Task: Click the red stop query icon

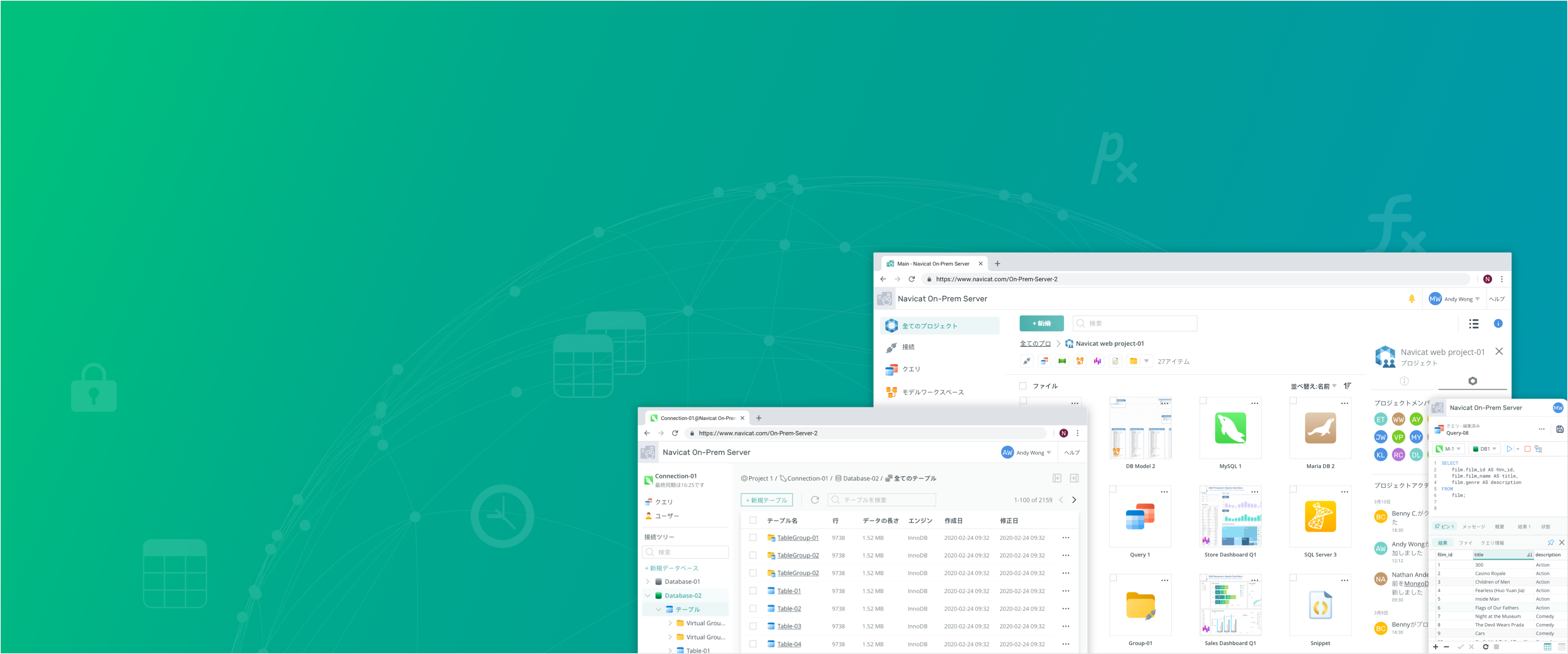Action: [1527, 449]
